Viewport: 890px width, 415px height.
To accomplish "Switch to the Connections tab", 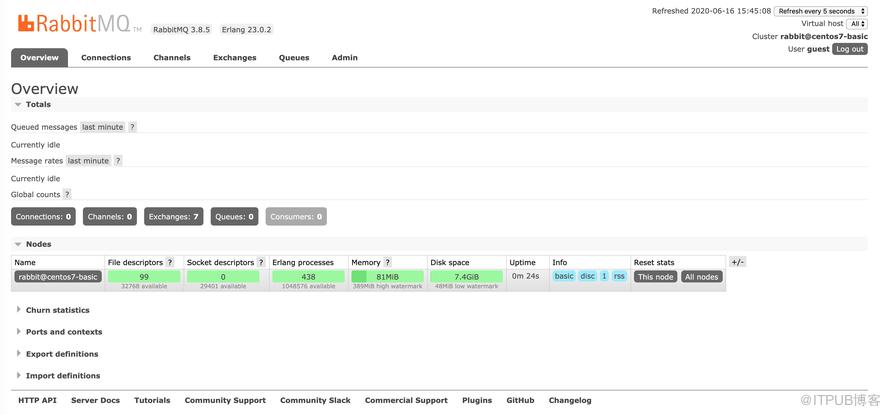I will click(106, 57).
